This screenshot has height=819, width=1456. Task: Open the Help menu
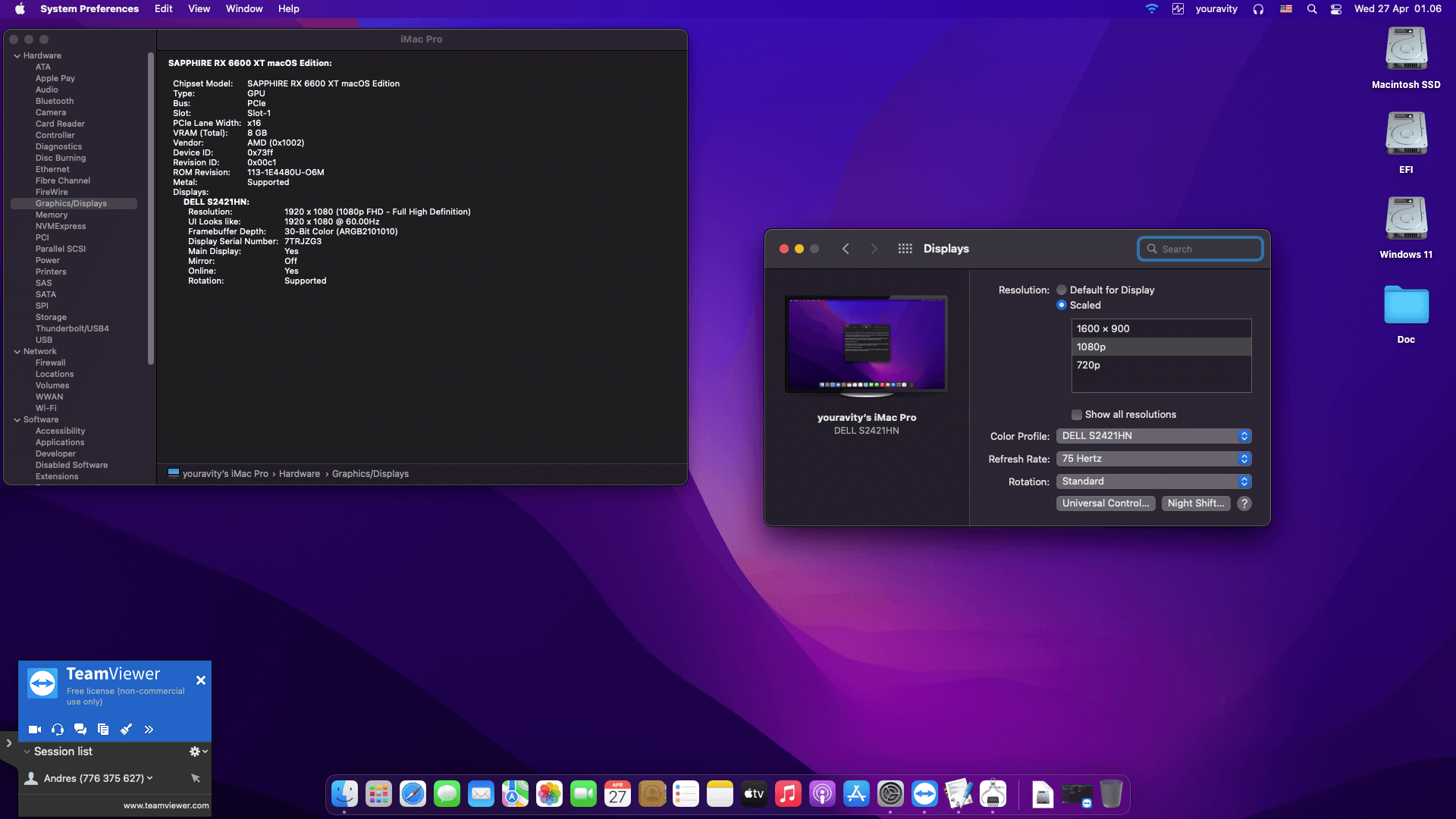pos(289,9)
